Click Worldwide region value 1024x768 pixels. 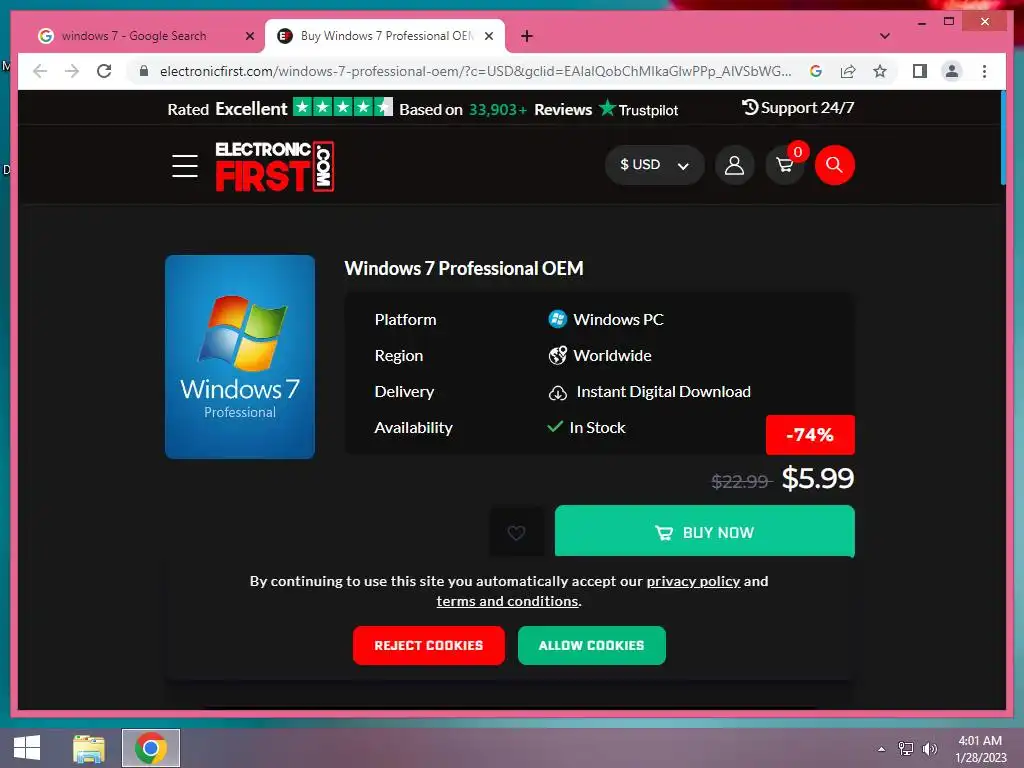[612, 355]
